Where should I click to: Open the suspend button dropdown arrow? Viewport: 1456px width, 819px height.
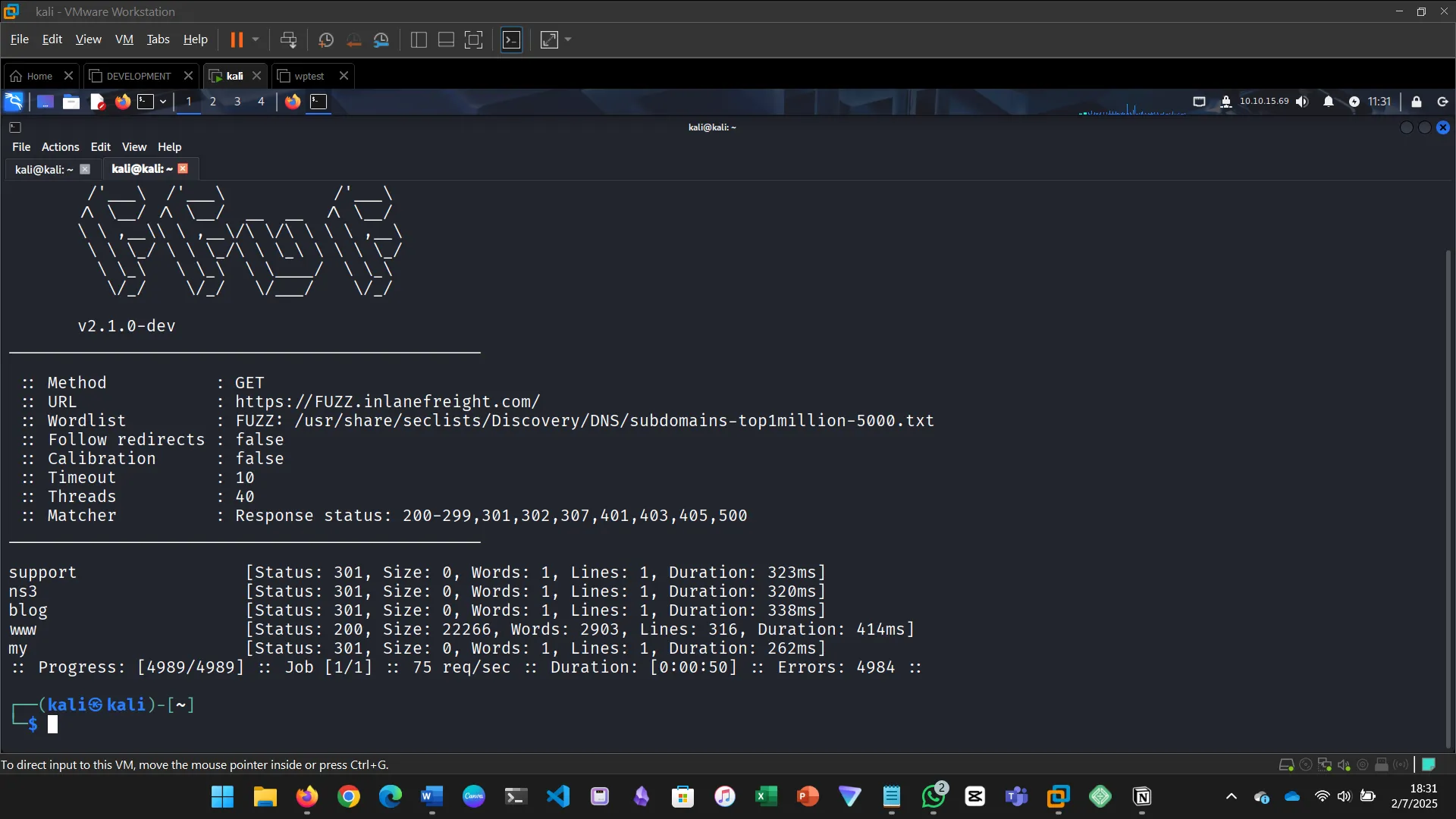(256, 39)
